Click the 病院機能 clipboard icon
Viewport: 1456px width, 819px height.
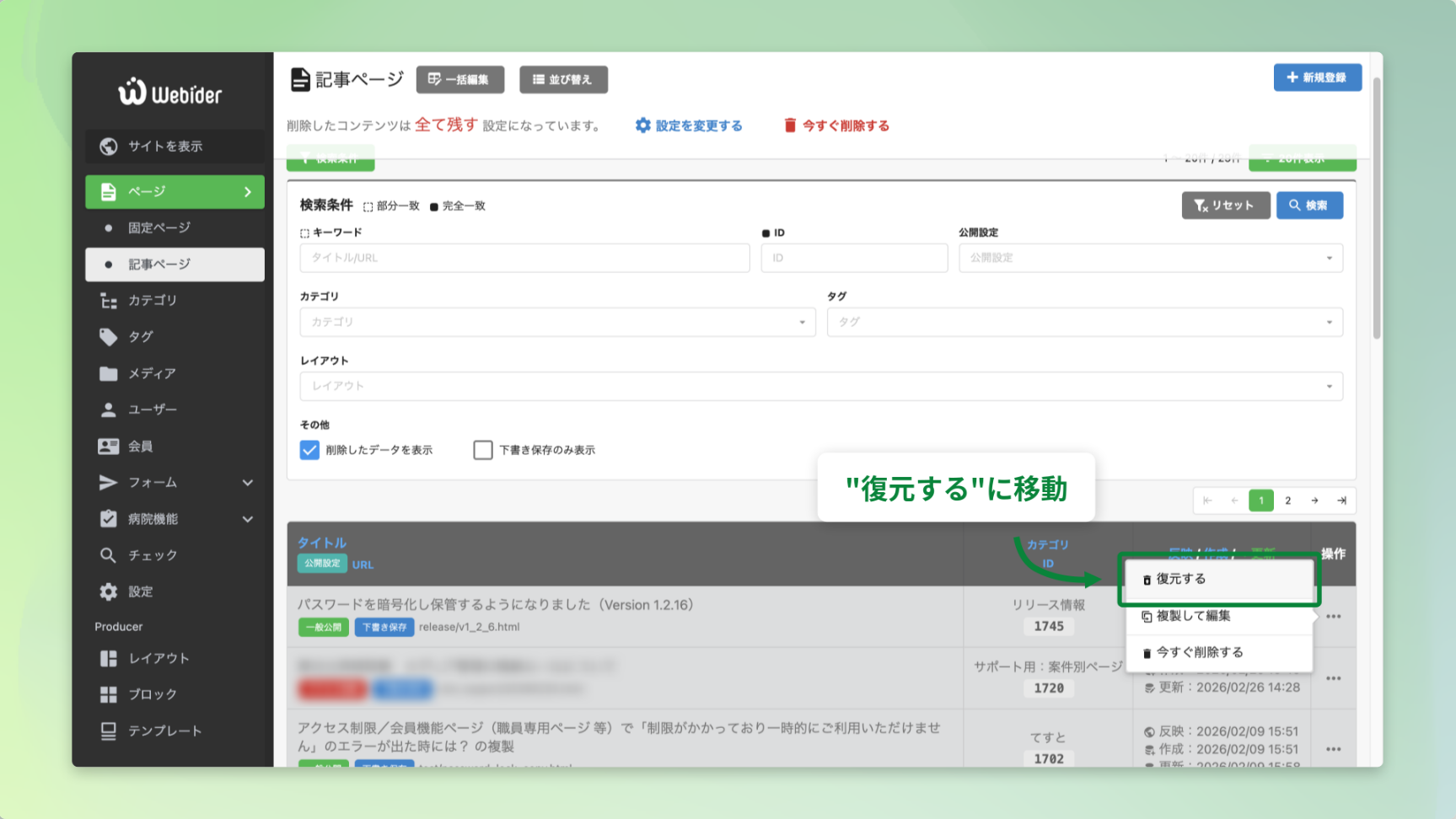[108, 518]
